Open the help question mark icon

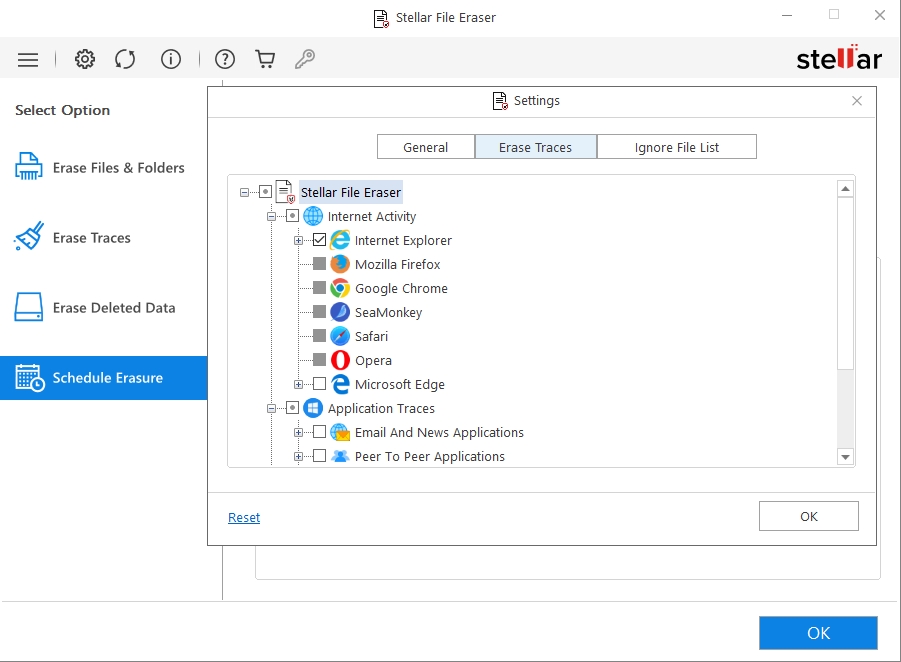click(x=225, y=60)
